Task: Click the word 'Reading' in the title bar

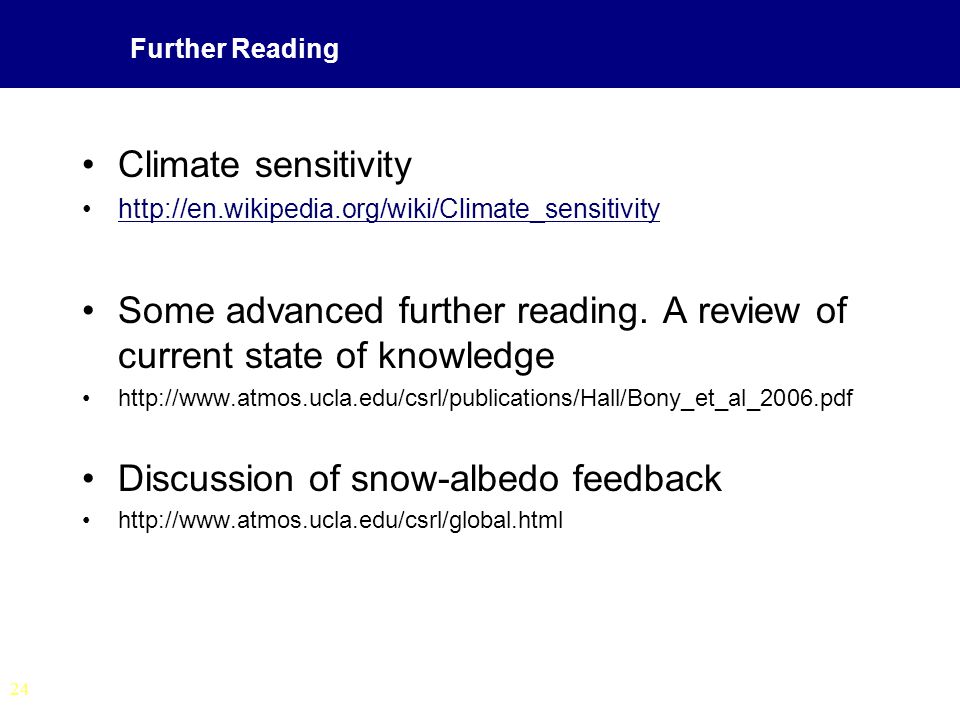Action: click(x=286, y=49)
